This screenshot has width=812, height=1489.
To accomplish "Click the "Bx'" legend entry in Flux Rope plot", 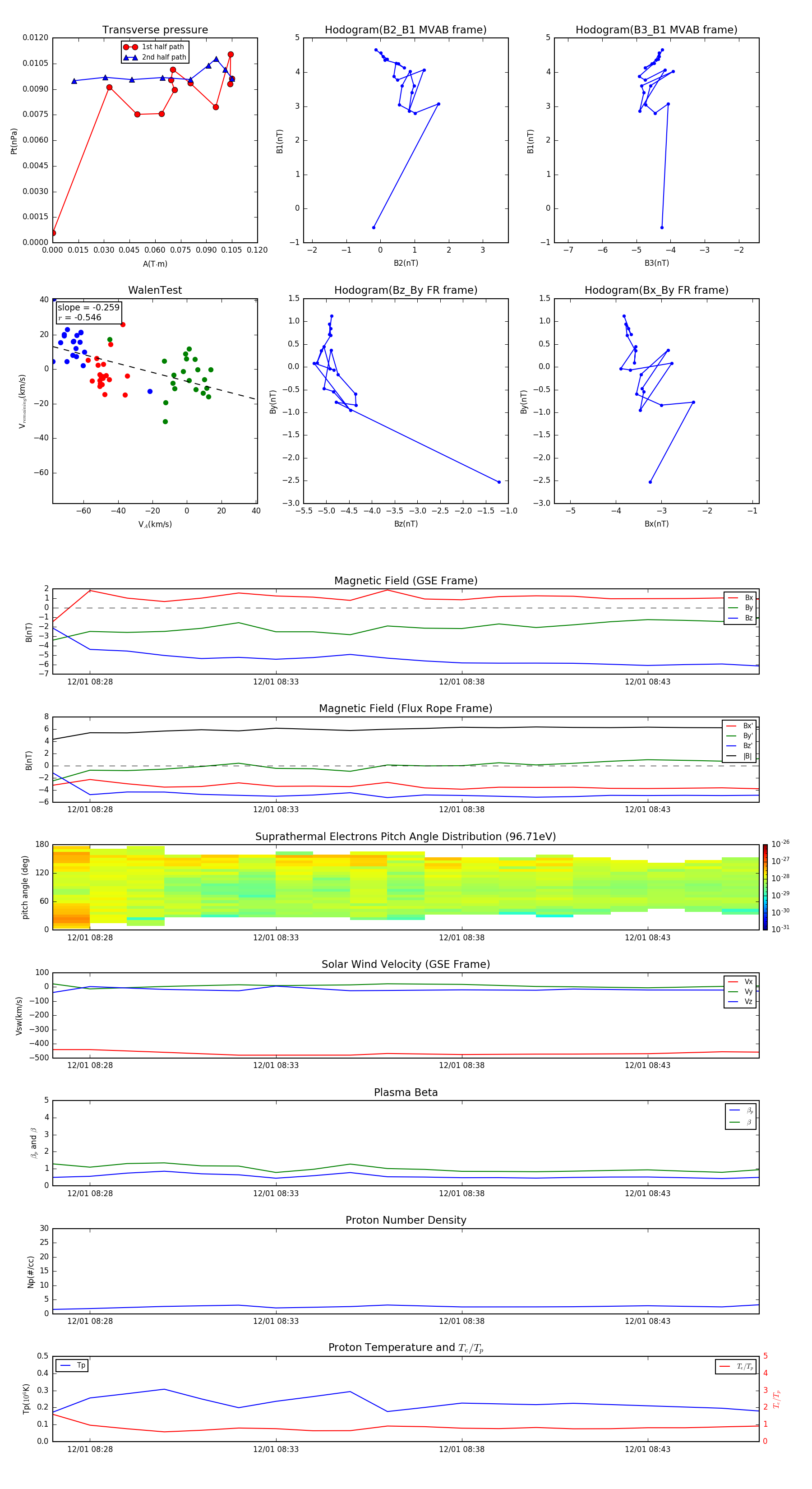I will coord(740,726).
